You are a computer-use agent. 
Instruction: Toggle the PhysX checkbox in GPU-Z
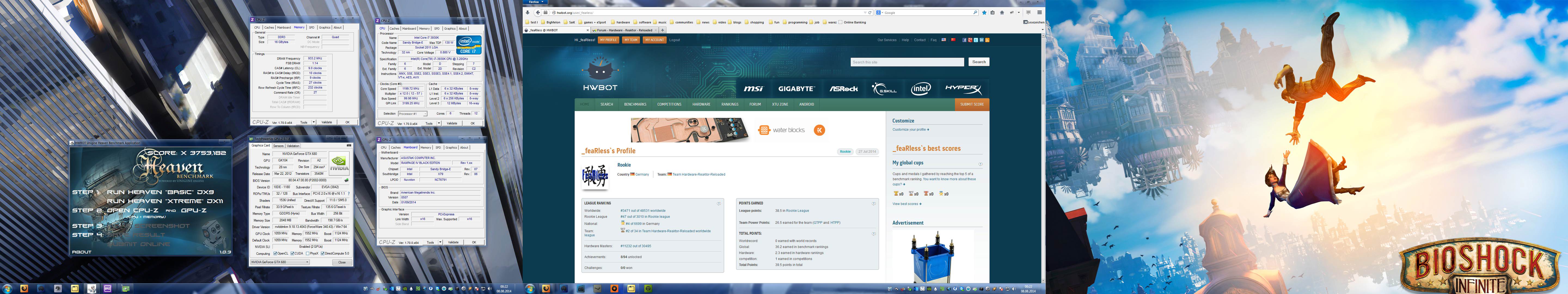pyautogui.click(x=308, y=254)
